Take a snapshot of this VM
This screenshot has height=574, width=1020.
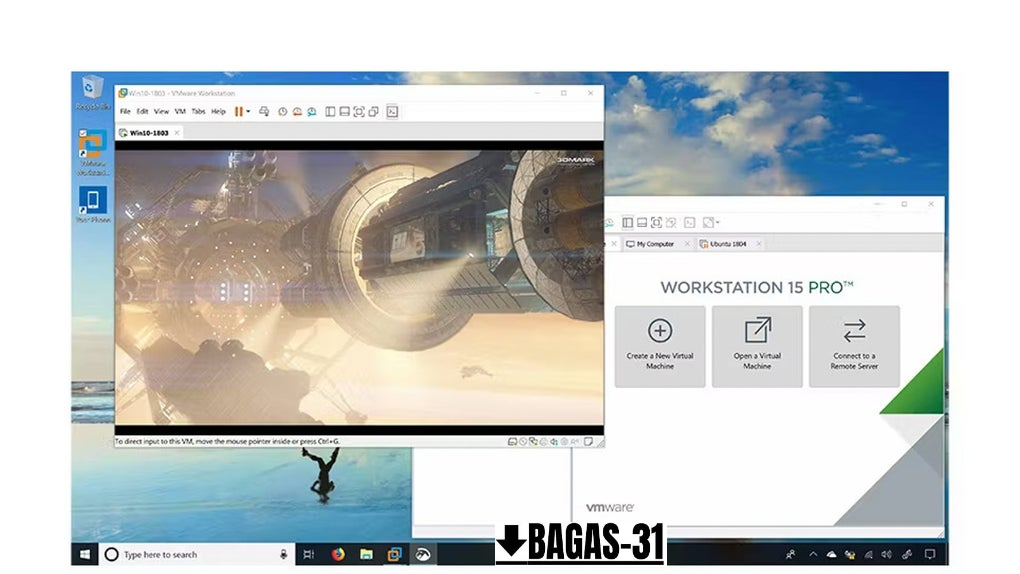[282, 111]
